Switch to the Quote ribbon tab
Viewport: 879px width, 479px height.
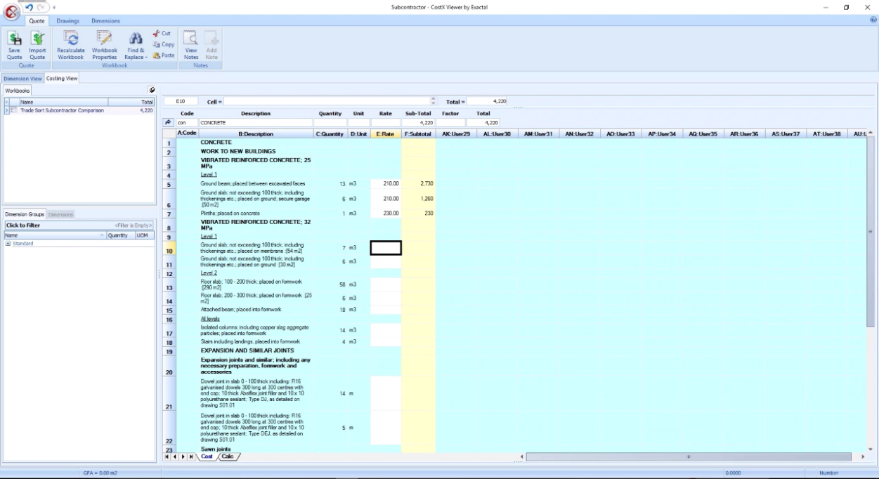pos(36,21)
